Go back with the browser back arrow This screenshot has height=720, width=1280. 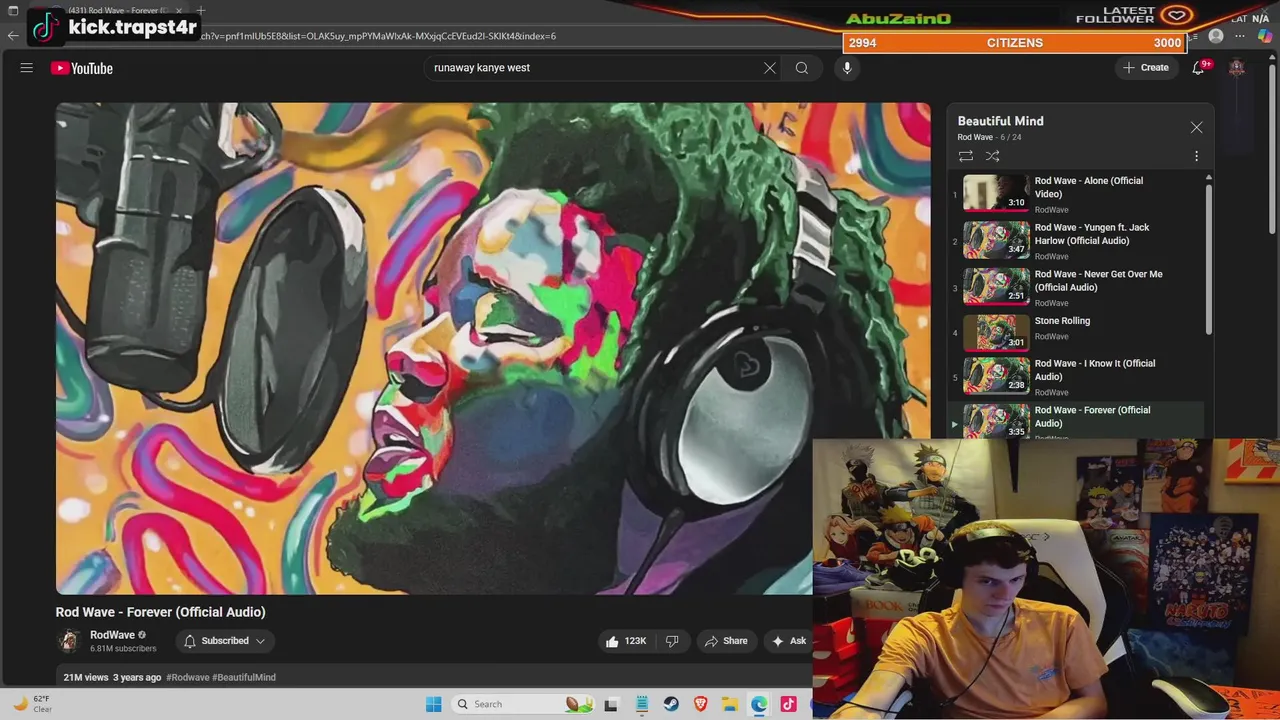13,35
